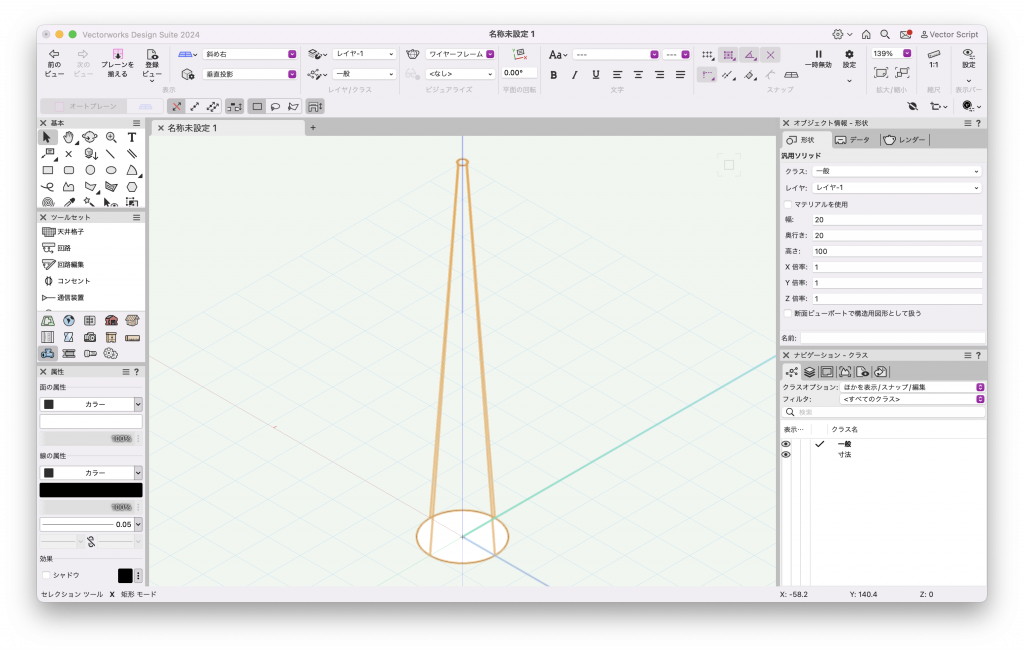Screen dimensions: 1024x651
Task: Click the 一時無効 snapping button
Action: point(817,59)
